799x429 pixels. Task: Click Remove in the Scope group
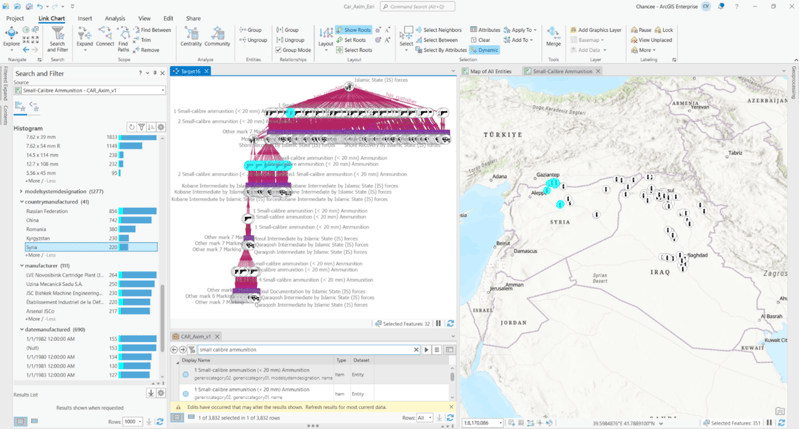click(146, 50)
